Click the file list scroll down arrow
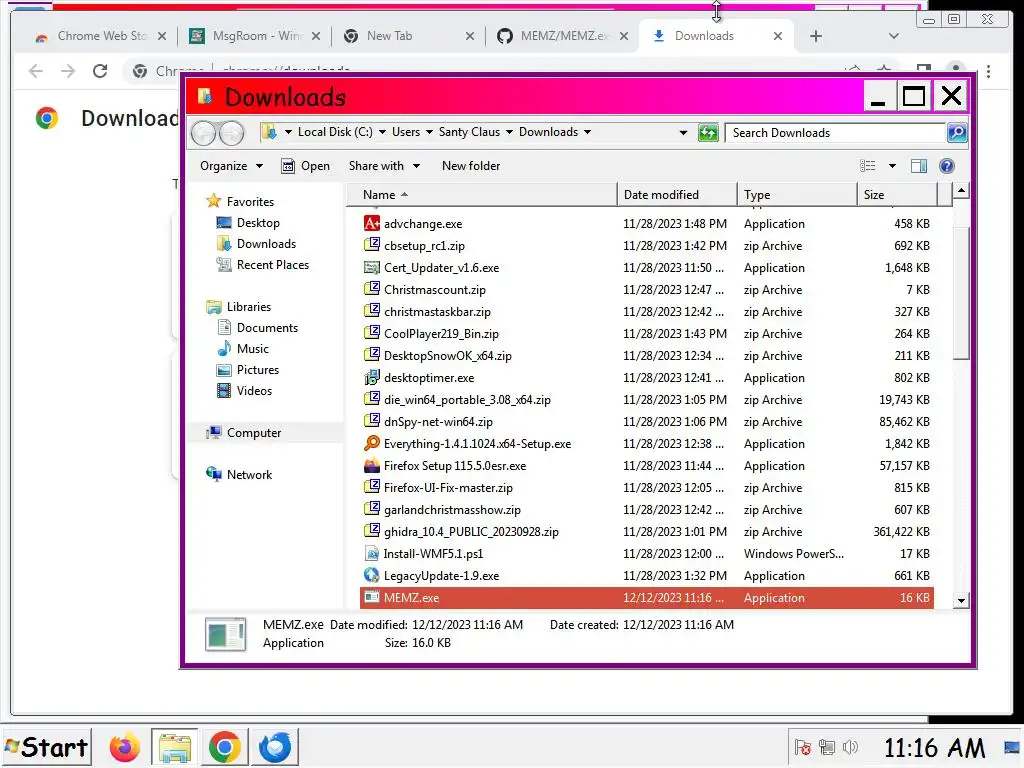The image size is (1024, 768). point(961,601)
